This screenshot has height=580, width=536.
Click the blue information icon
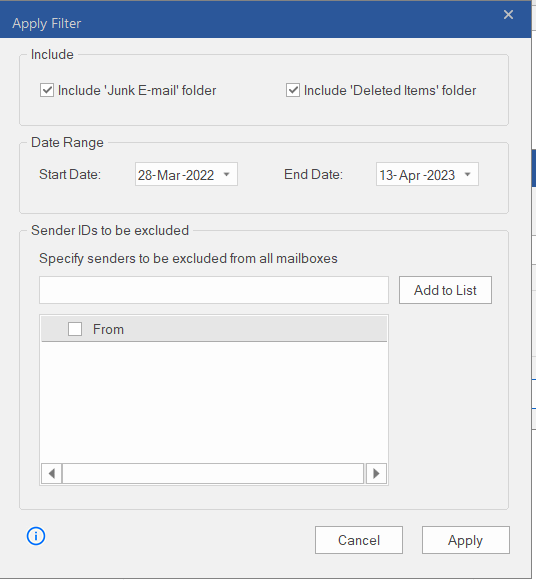(x=36, y=536)
